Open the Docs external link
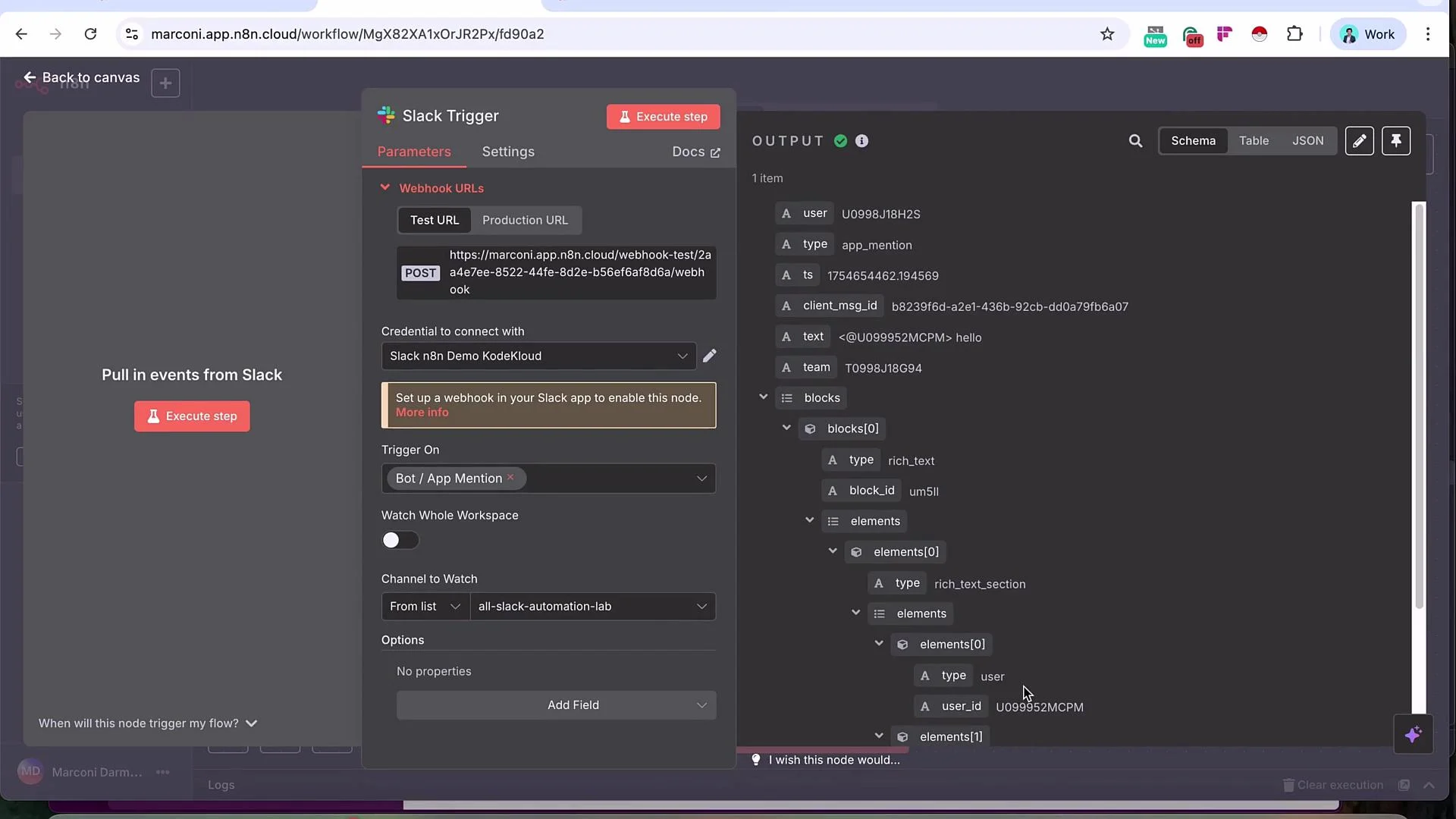Image resolution: width=1456 pixels, height=819 pixels. 695,152
